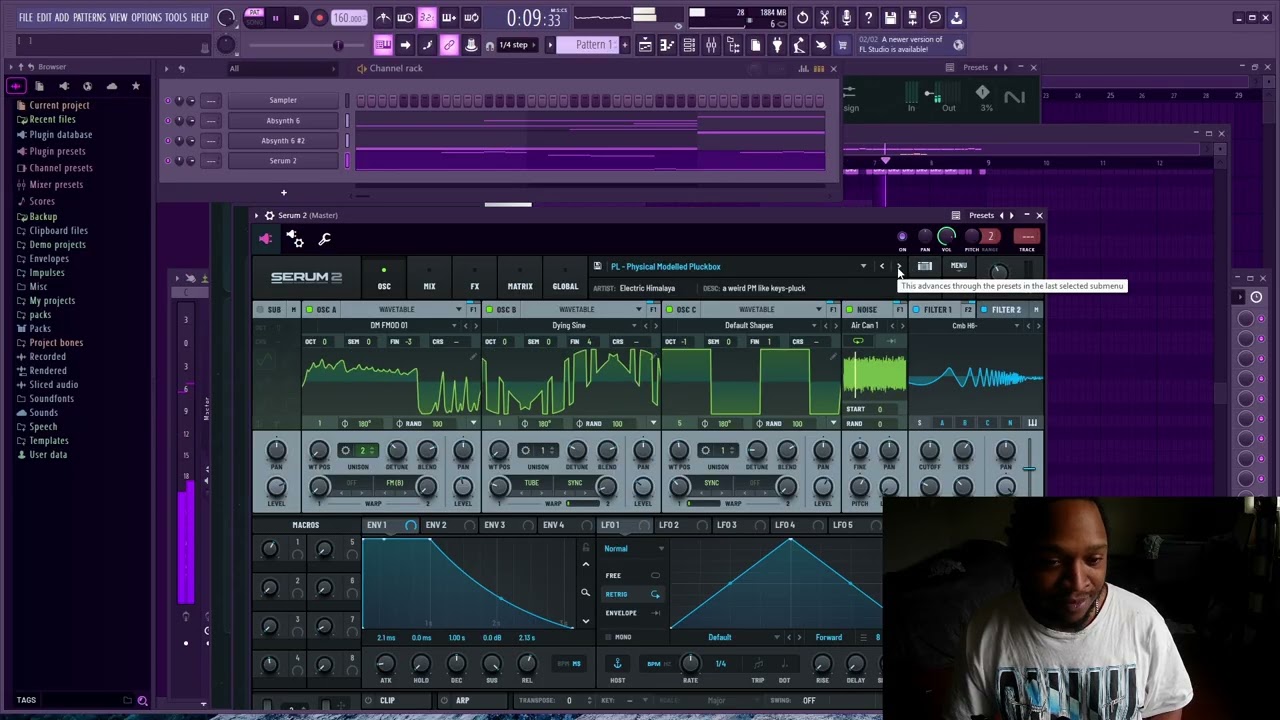Click the tempo 160 field
Screen dimensions: 1280x720
pos(348,18)
